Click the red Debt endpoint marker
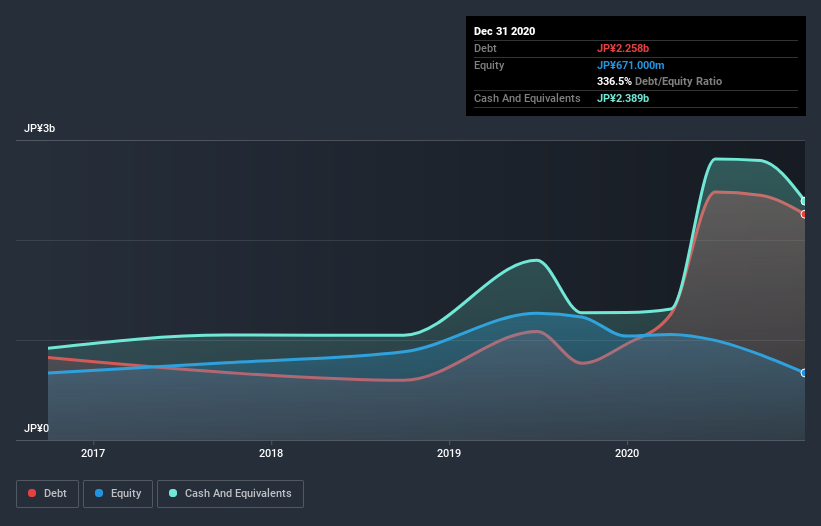Viewport: 821px width, 526px height. pos(804,214)
